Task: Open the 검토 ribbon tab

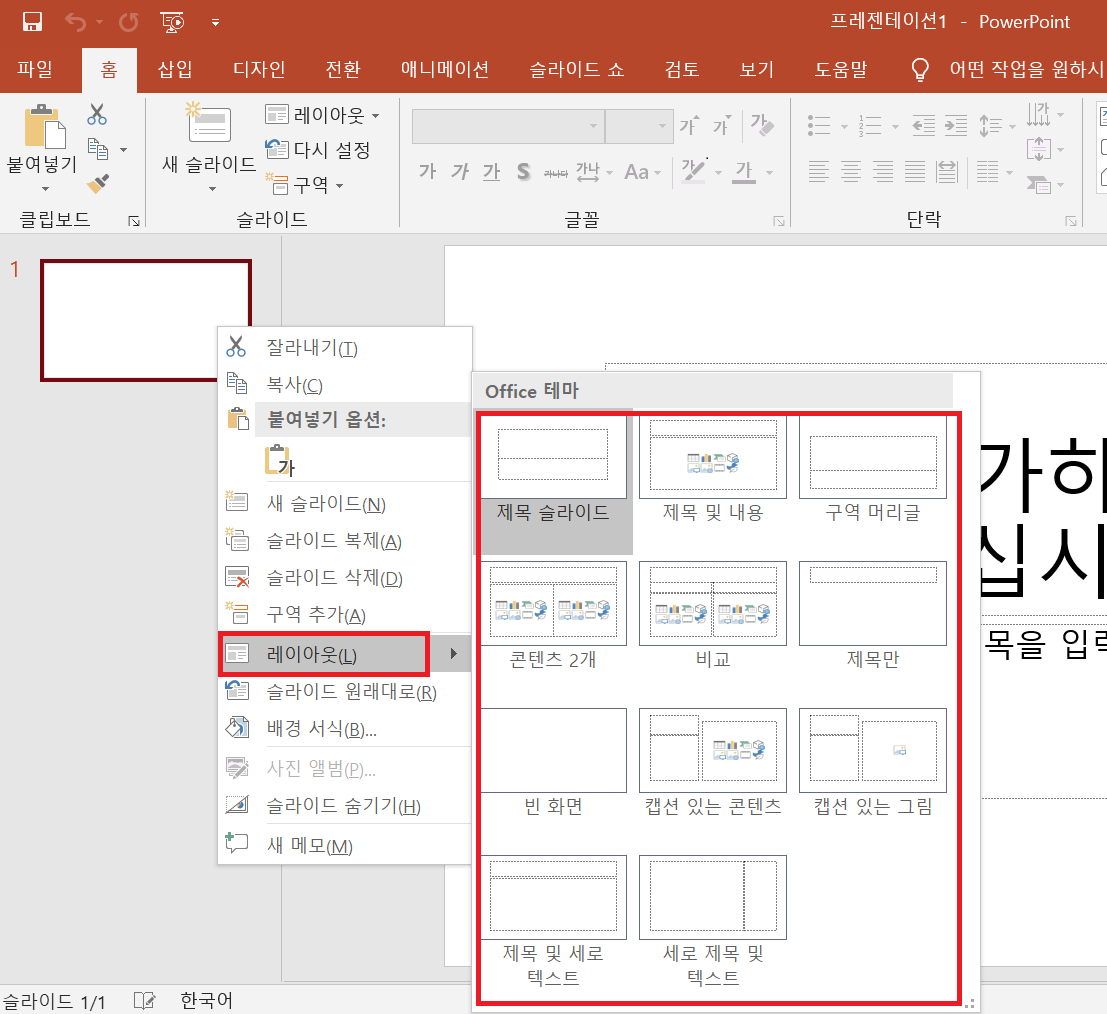Action: point(682,69)
